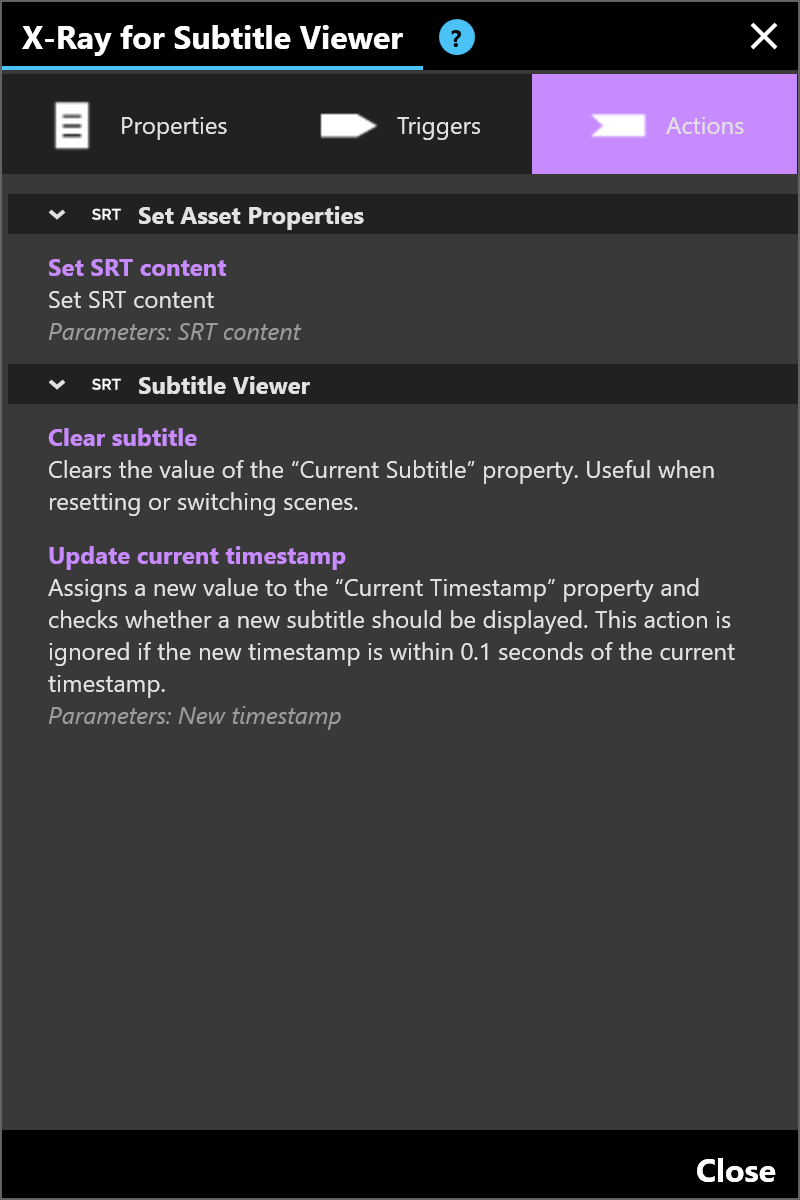The height and width of the screenshot is (1200, 800).
Task: Click the Properties document icon
Action: [72, 126]
